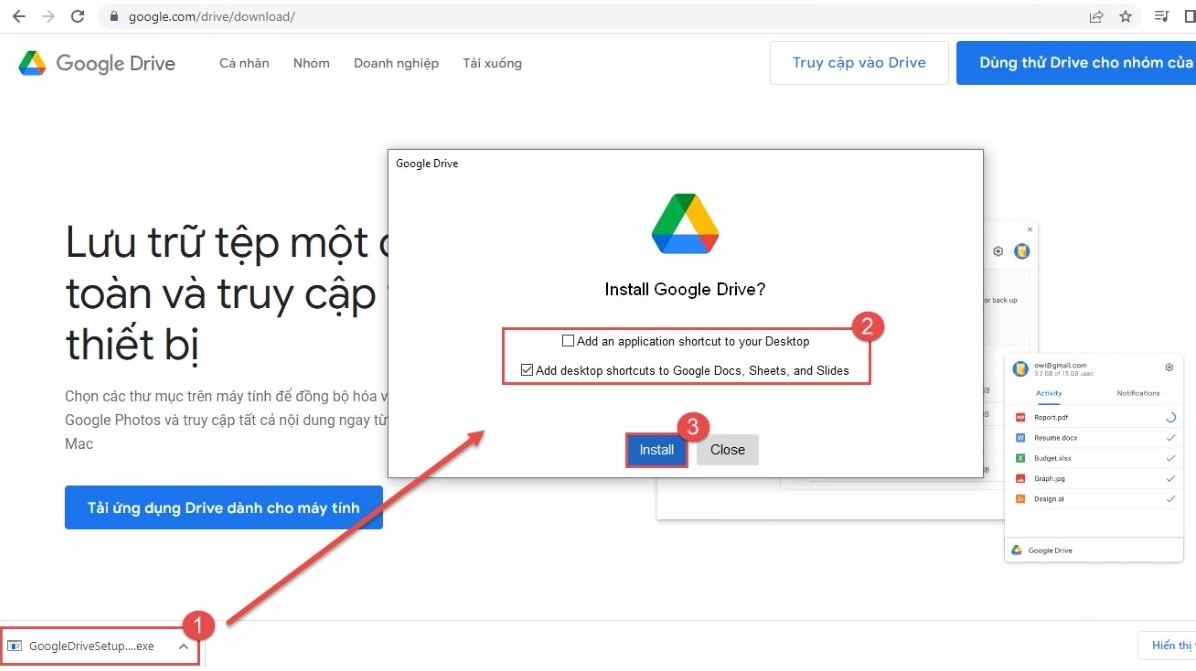Screen dimensions: 1196x671
Task: Switch to the Notifications tab
Action: (1138, 393)
